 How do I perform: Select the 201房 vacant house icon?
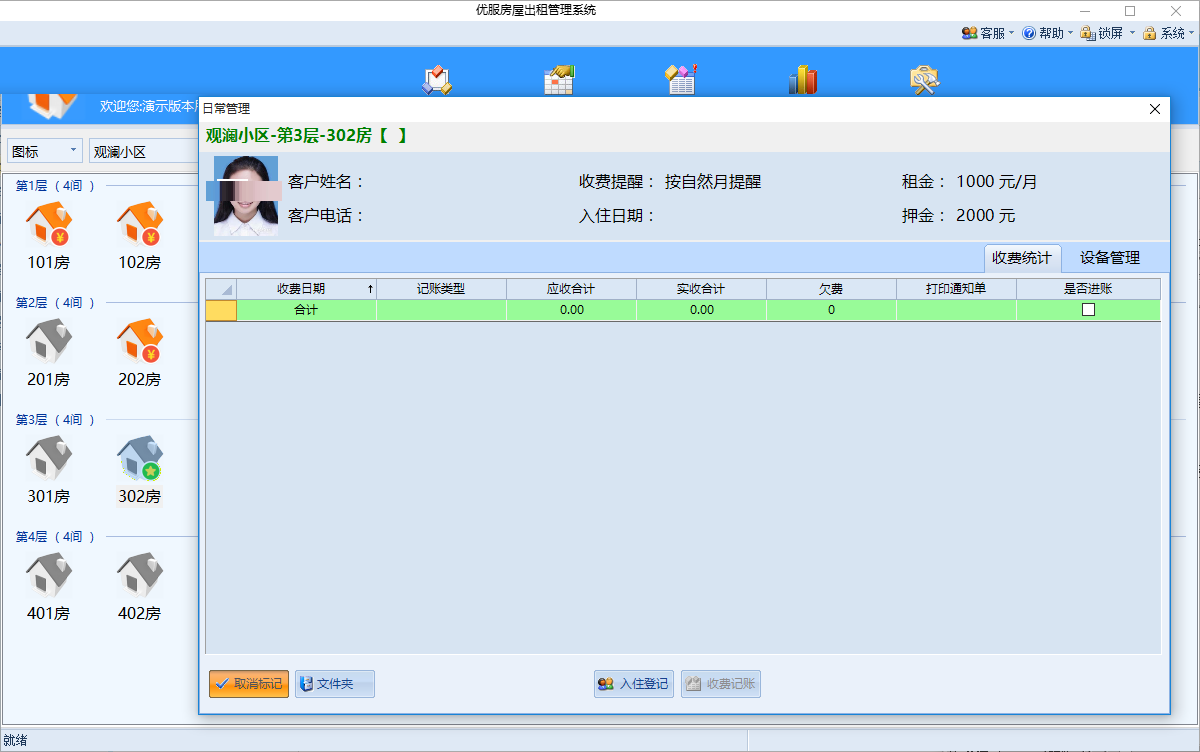click(x=48, y=342)
